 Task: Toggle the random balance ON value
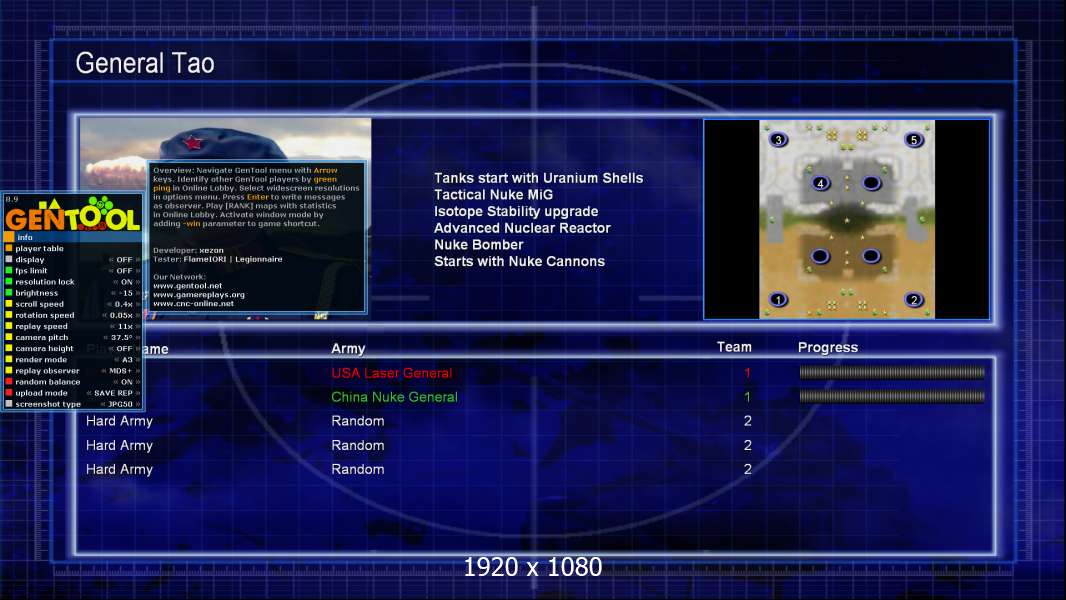point(126,382)
